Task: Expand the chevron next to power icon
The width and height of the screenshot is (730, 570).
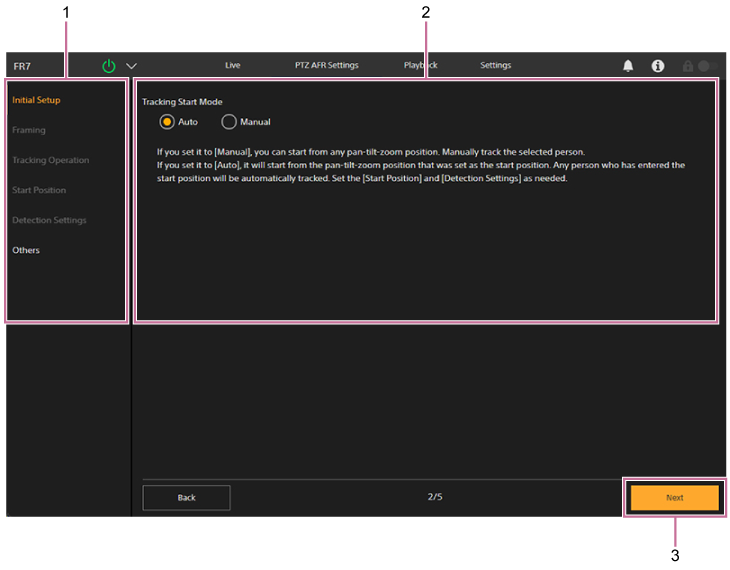Action: 131,66
